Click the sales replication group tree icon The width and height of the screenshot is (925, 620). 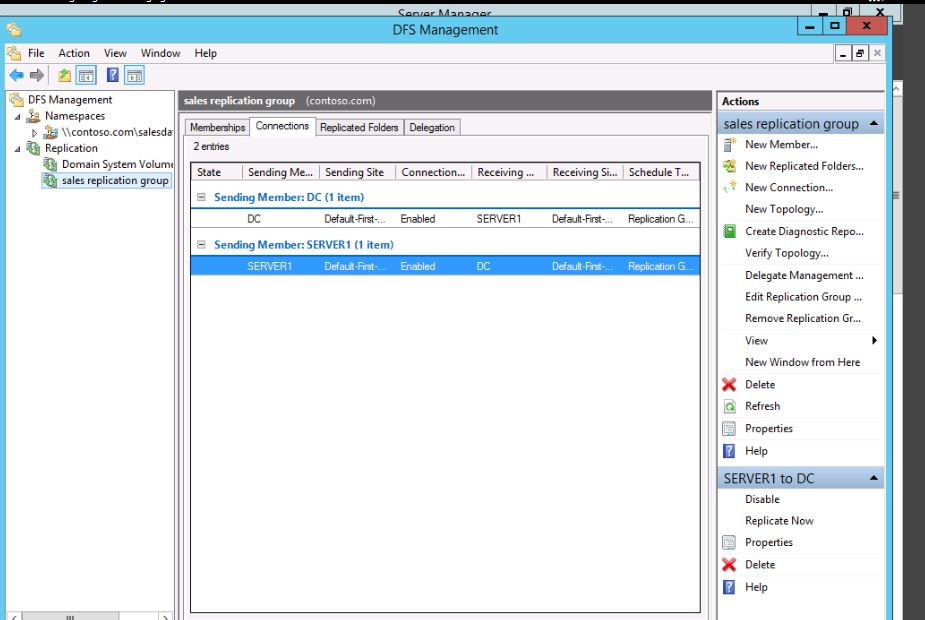[x=50, y=181]
